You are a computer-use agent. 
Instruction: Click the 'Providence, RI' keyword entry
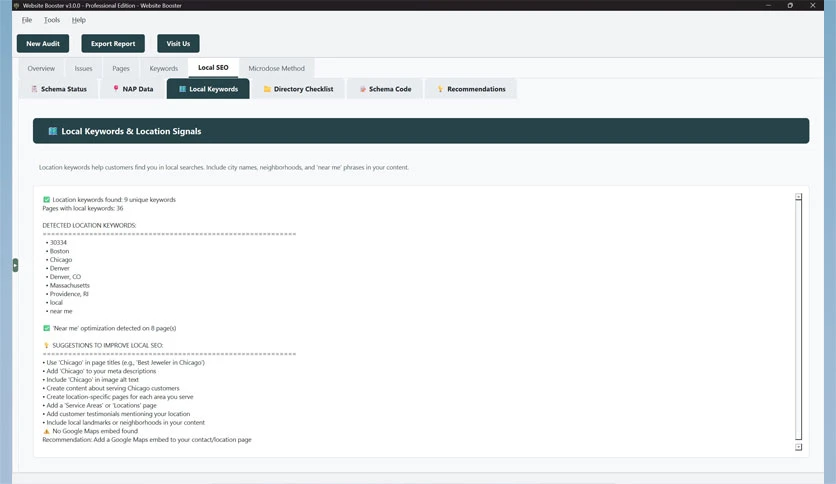(67, 294)
